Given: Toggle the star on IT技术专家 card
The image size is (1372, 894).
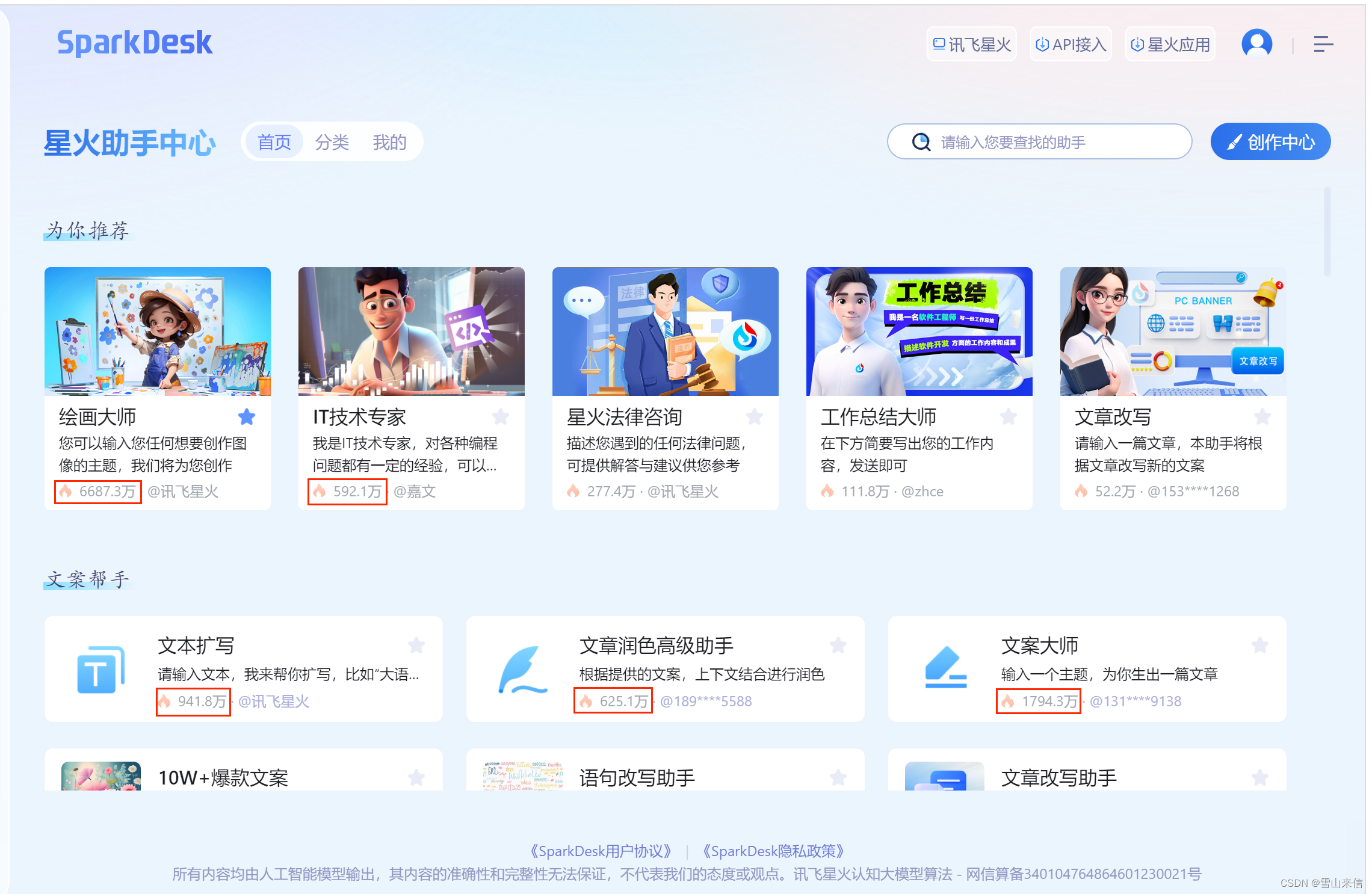Looking at the screenshot, I should tap(501, 416).
